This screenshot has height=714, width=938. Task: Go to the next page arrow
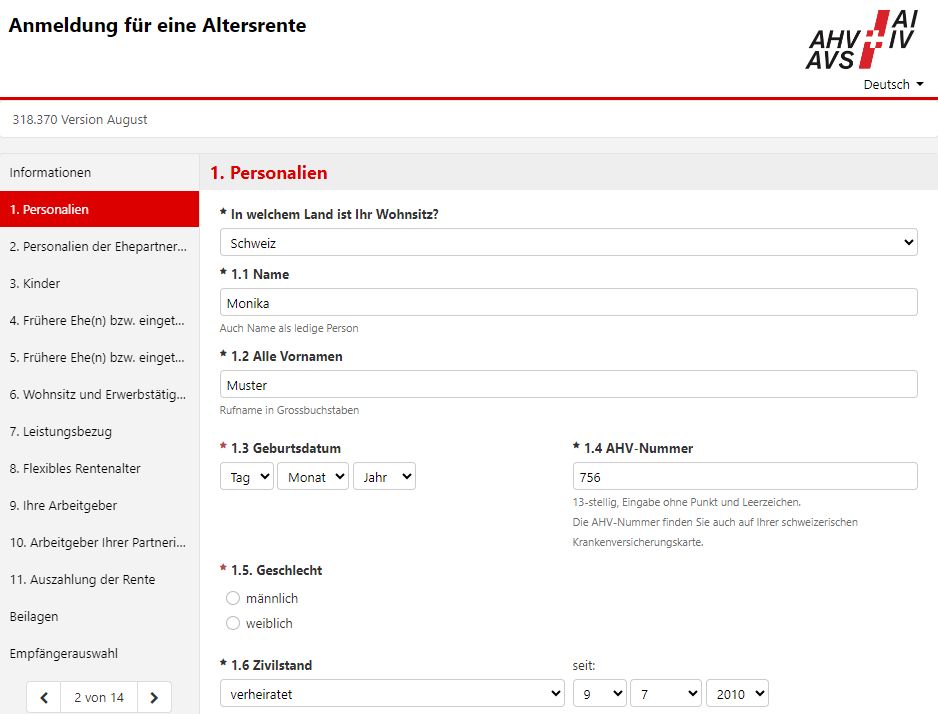(x=153, y=697)
